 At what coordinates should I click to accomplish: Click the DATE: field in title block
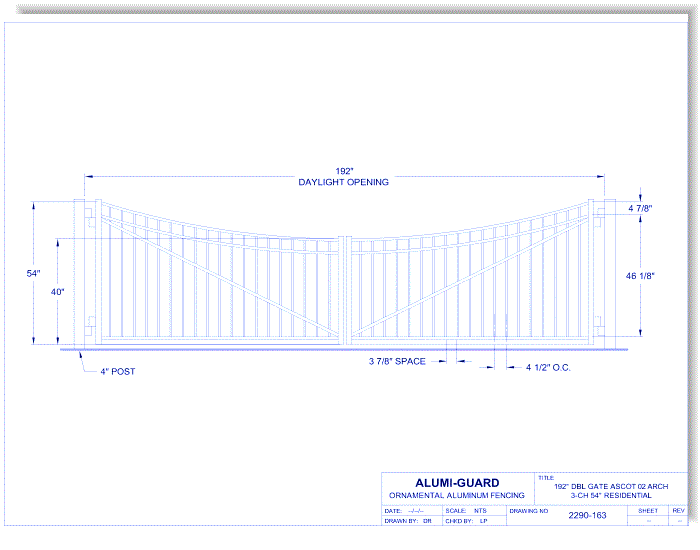point(404,511)
